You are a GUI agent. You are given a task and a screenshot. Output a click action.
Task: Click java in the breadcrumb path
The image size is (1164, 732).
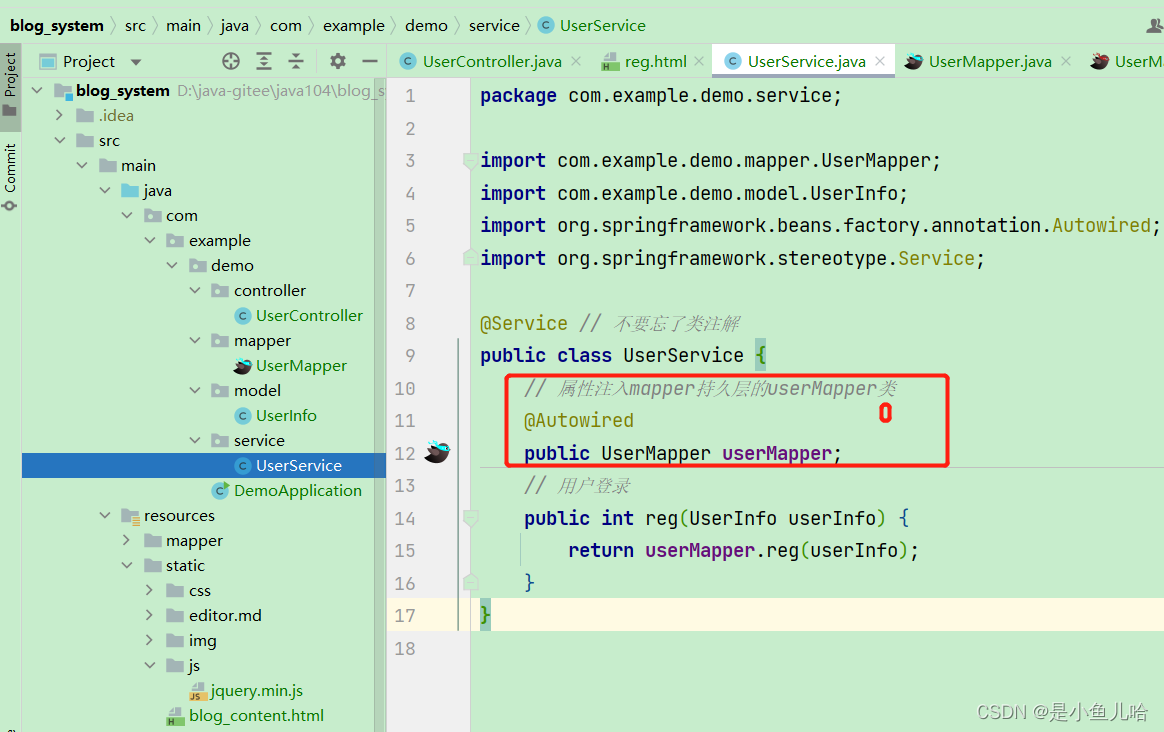(x=235, y=25)
